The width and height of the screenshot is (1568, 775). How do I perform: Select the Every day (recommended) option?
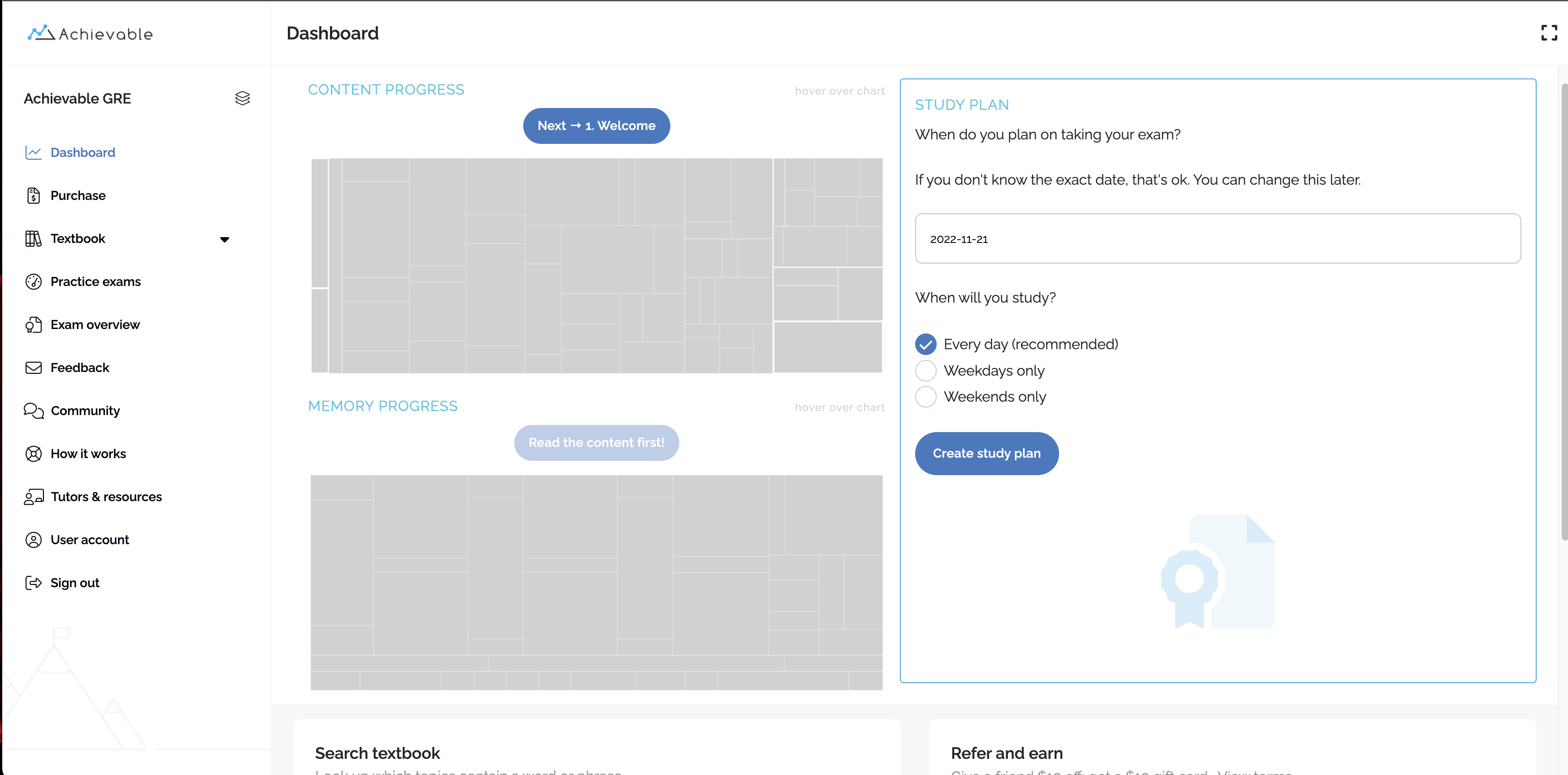925,344
